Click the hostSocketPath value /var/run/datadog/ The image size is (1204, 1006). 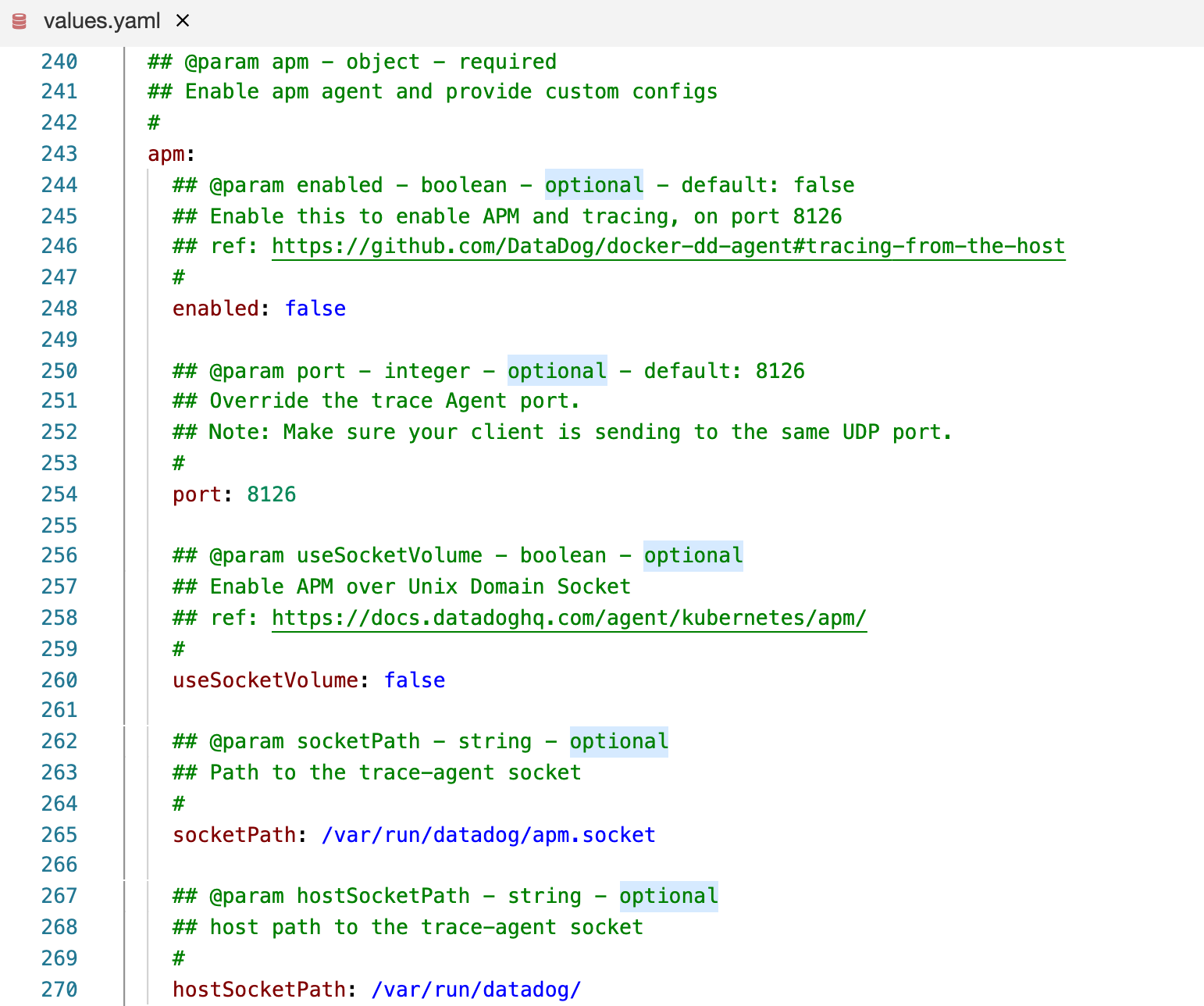476,990
